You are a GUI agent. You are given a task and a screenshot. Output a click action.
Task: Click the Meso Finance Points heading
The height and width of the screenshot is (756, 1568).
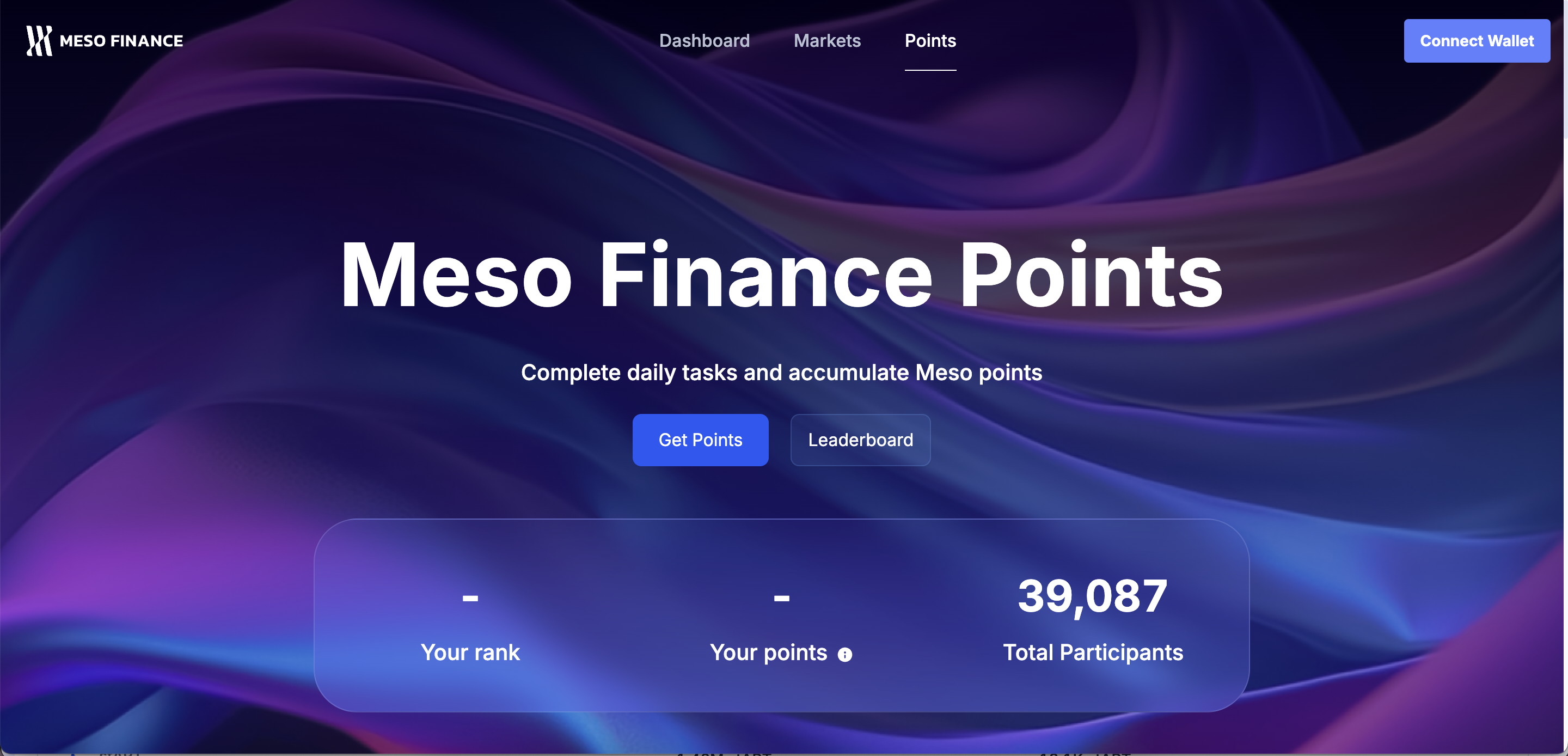click(782, 276)
